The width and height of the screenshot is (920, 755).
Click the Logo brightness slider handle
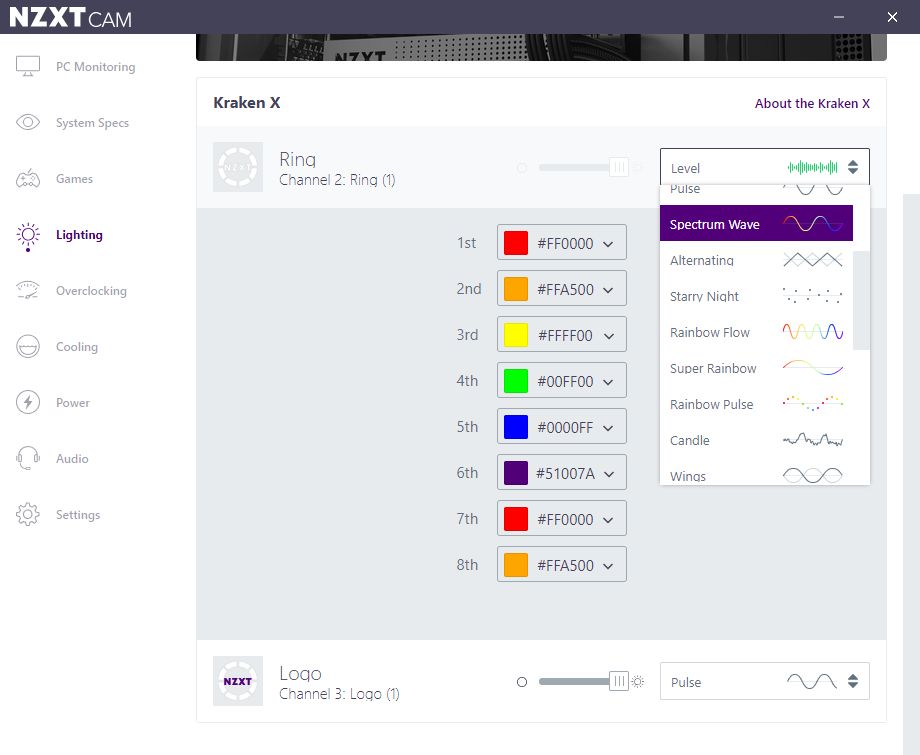click(x=618, y=682)
